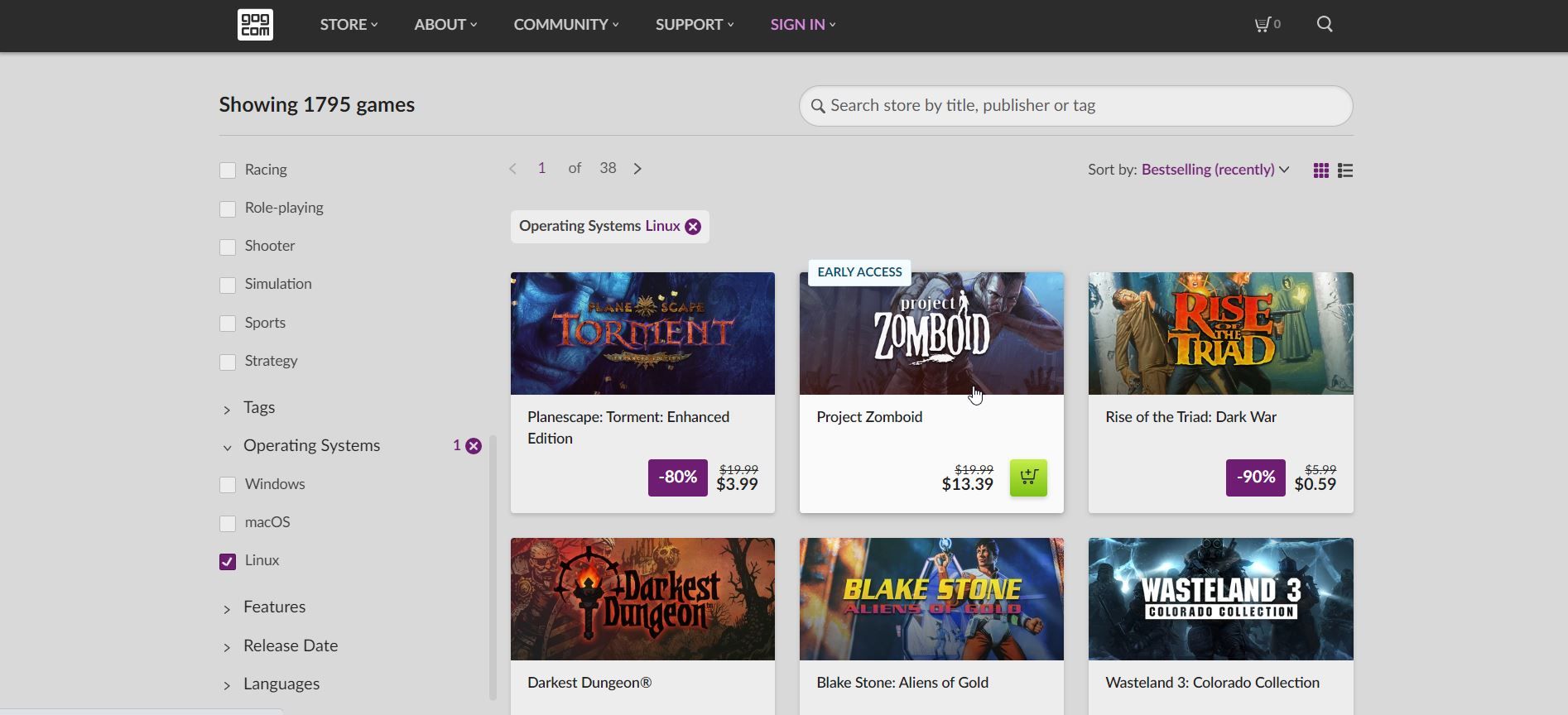Enable the macOS checkbox
1568x715 pixels.
pos(228,523)
